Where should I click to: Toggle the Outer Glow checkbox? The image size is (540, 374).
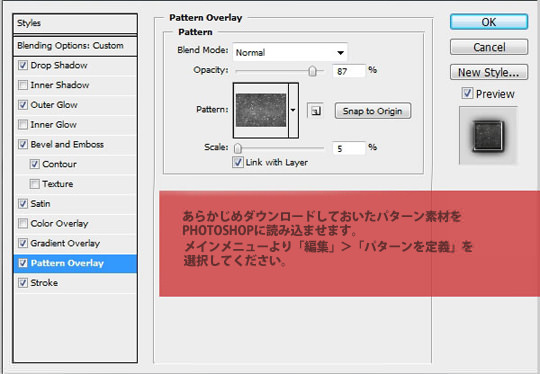23,105
